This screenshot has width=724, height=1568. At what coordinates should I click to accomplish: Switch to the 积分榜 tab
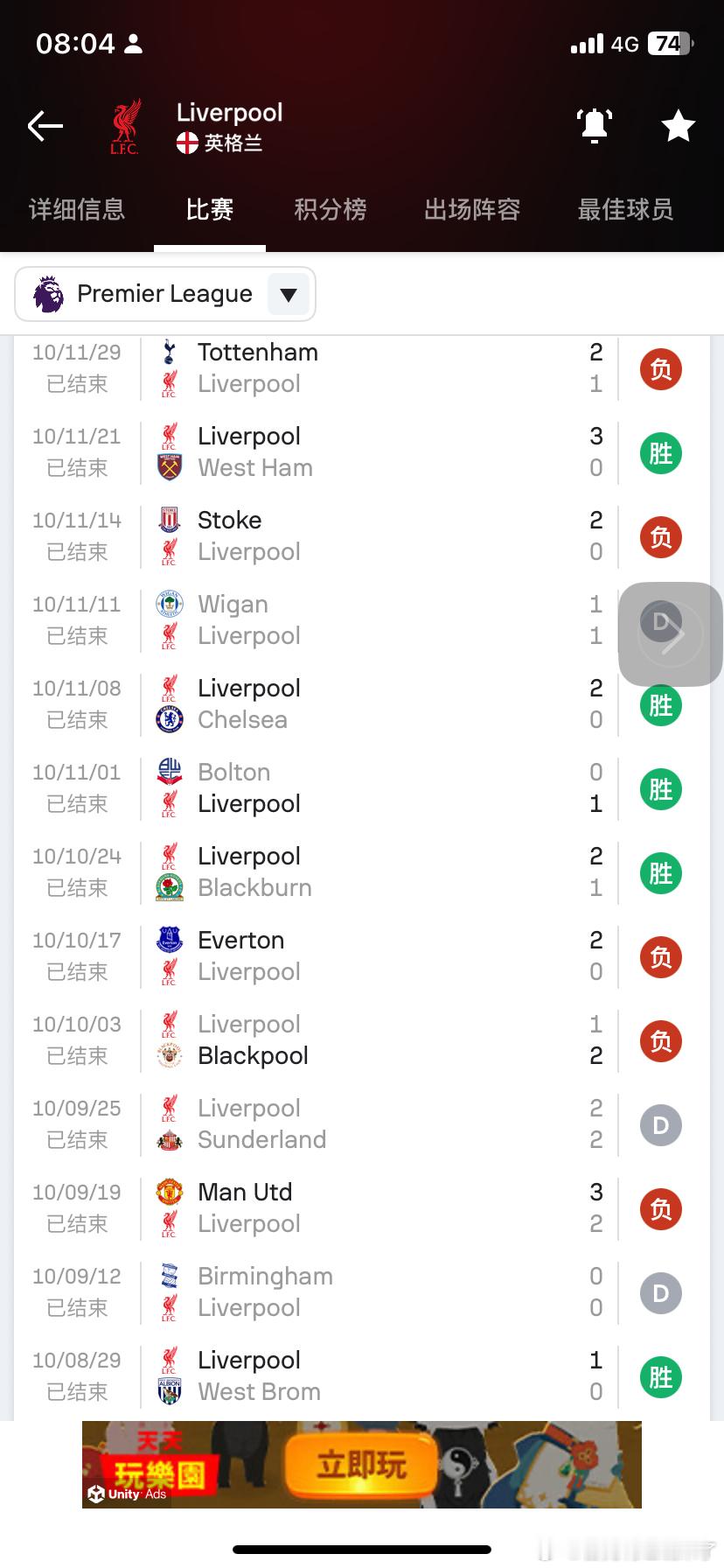[x=330, y=210]
